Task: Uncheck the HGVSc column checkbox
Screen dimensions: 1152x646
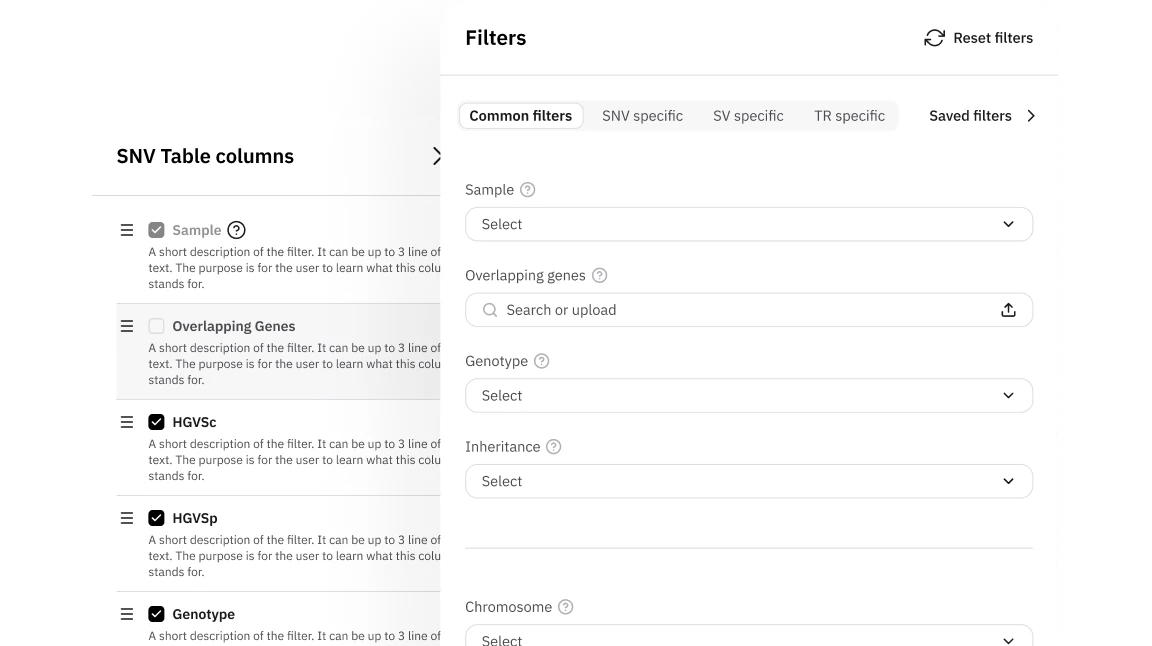Action: pos(156,422)
